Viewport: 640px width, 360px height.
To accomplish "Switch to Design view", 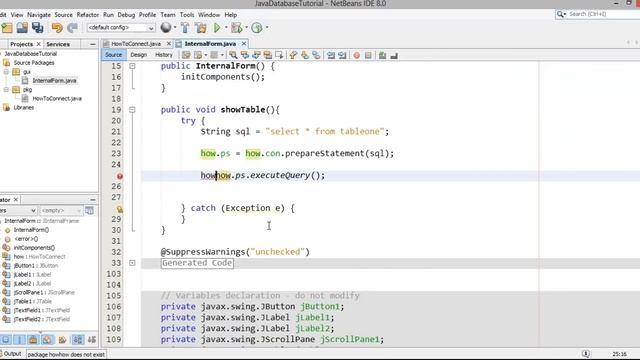I will [138, 55].
